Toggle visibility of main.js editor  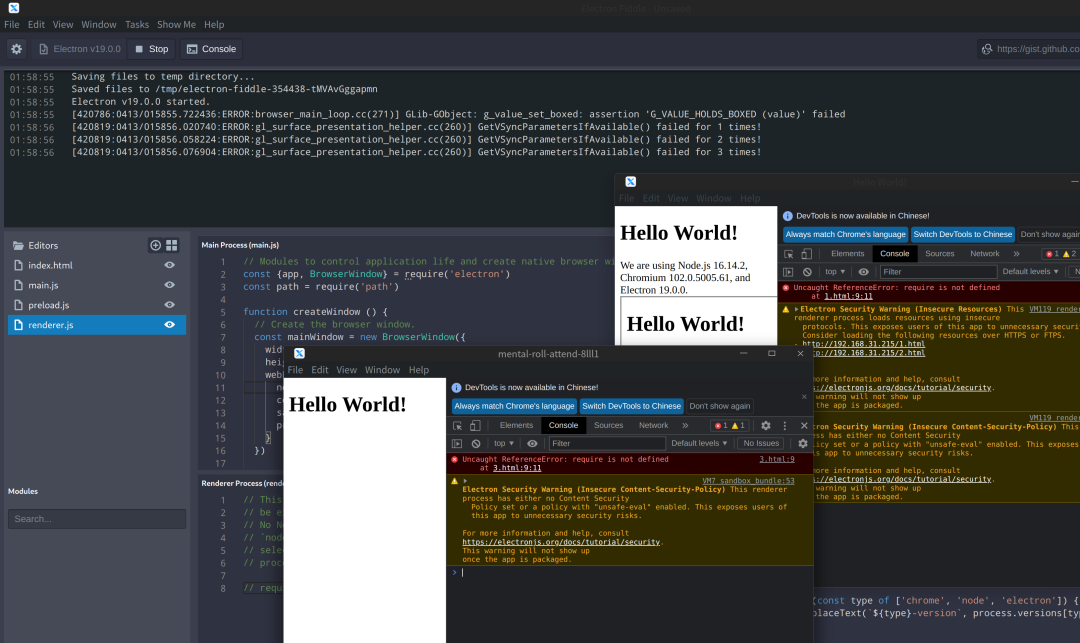[x=169, y=285]
